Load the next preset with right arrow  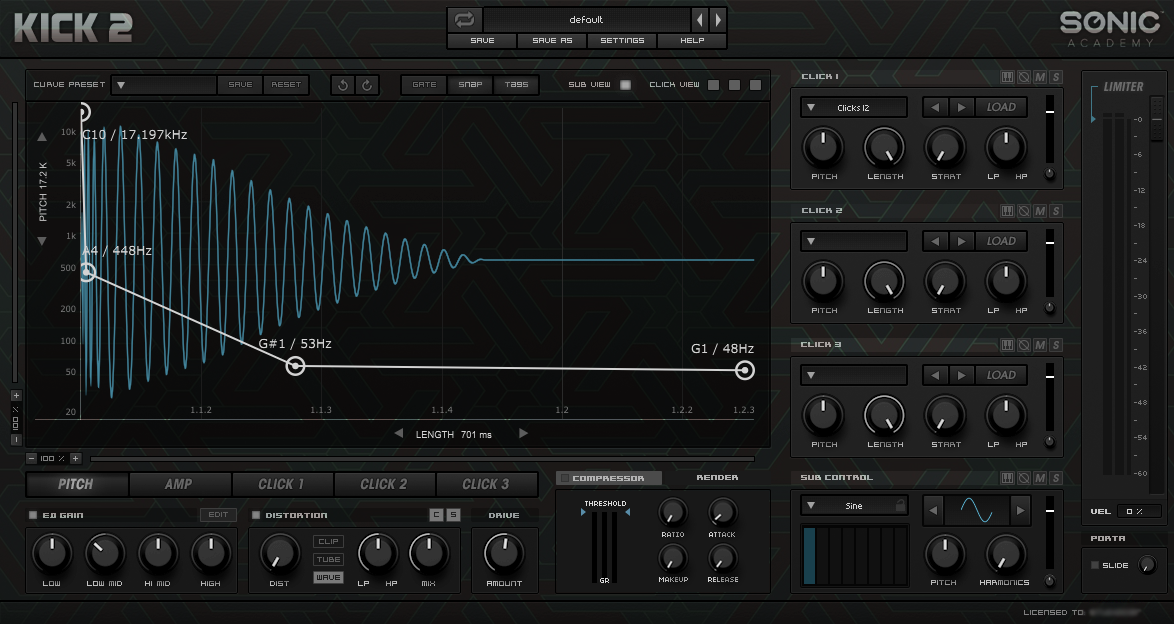tap(718, 19)
